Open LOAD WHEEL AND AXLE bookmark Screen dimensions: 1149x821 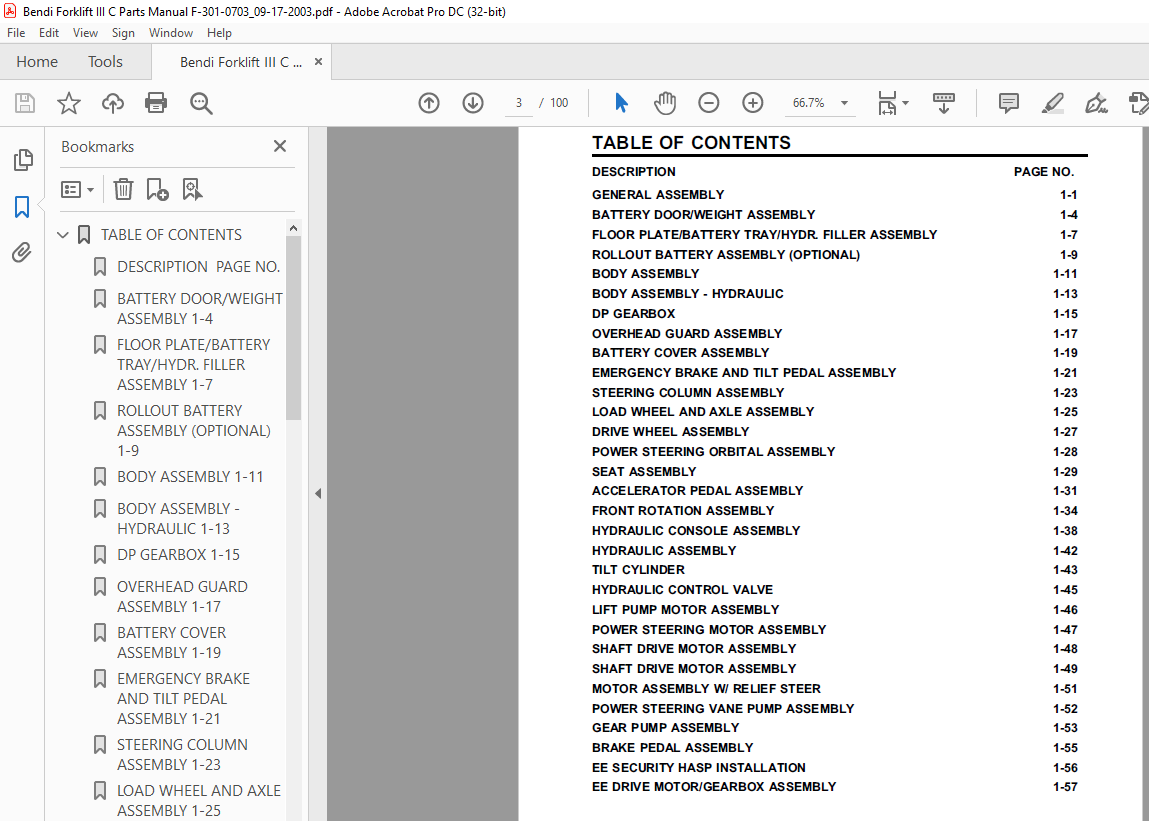click(199, 800)
